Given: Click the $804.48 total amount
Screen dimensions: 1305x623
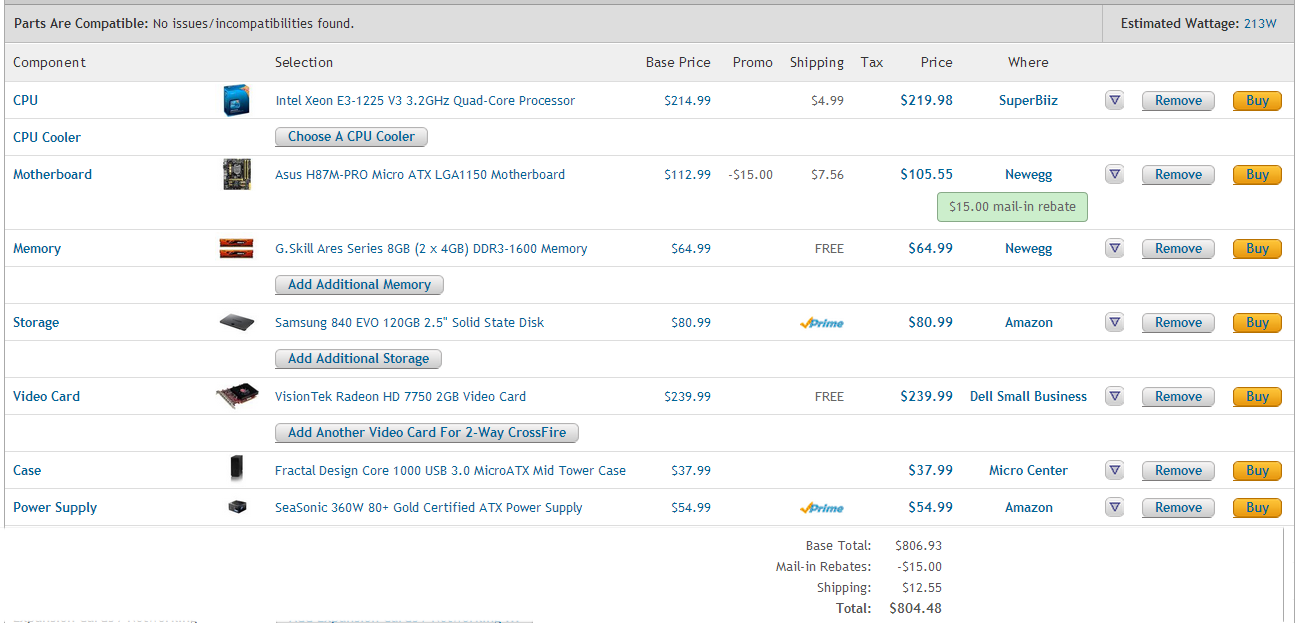Looking at the screenshot, I should click(915, 608).
